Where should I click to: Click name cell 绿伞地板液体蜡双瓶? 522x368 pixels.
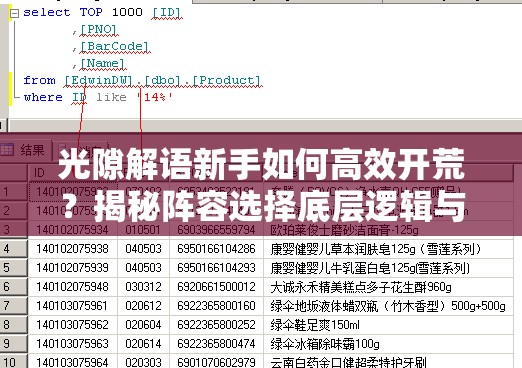pyautogui.click(x=388, y=306)
